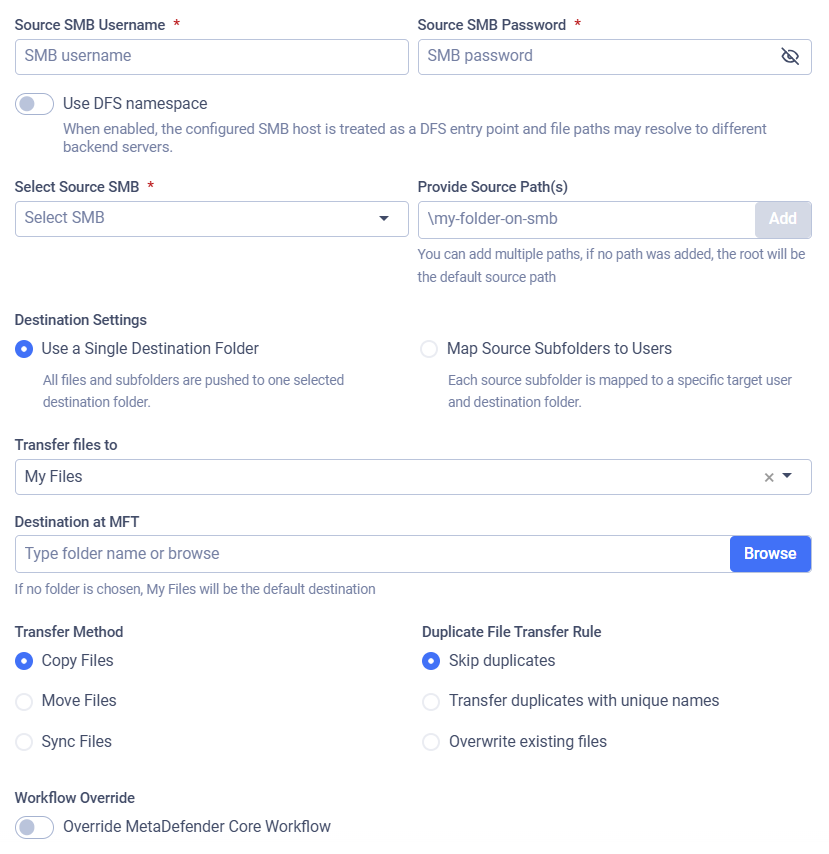Click the source path \my-folder-on-smb field
This screenshot has height=854, width=829.
click(x=587, y=219)
